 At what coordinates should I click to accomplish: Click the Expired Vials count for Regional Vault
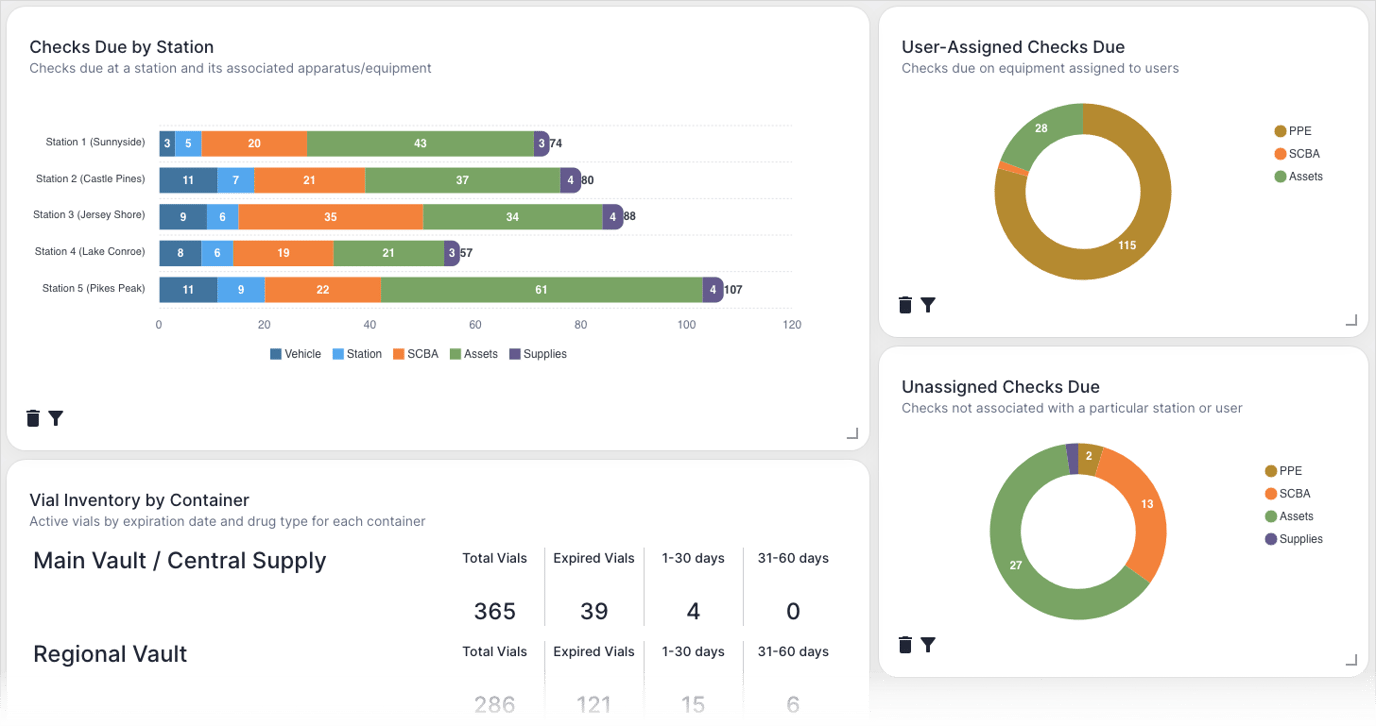pos(594,704)
